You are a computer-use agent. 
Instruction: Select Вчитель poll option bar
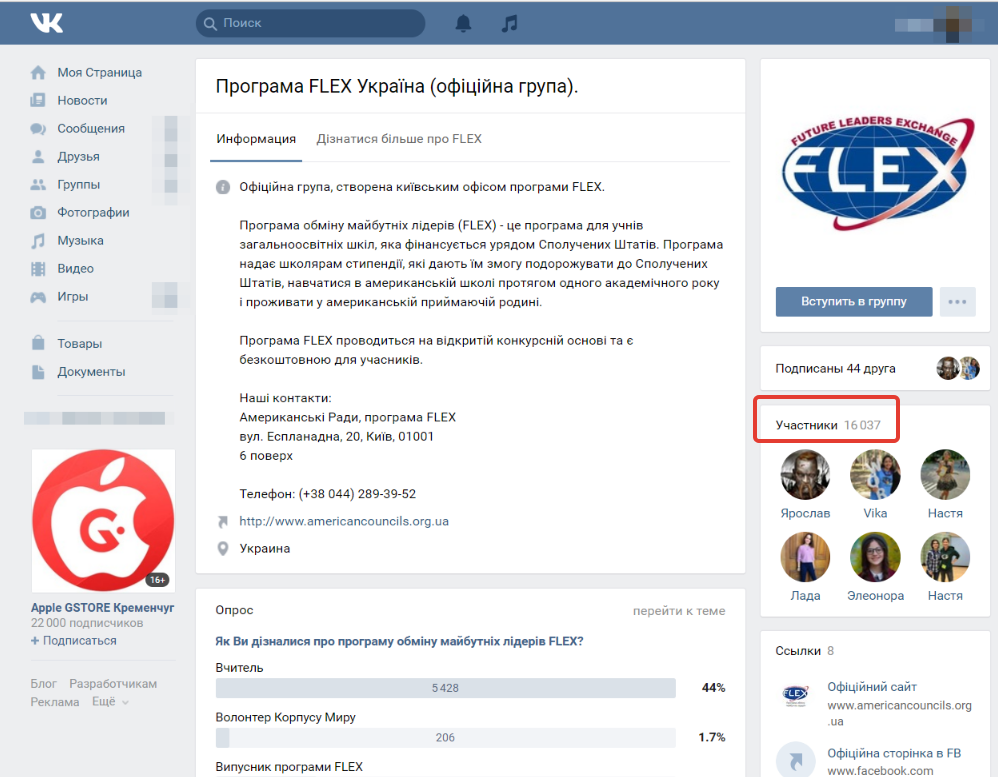tap(445, 688)
